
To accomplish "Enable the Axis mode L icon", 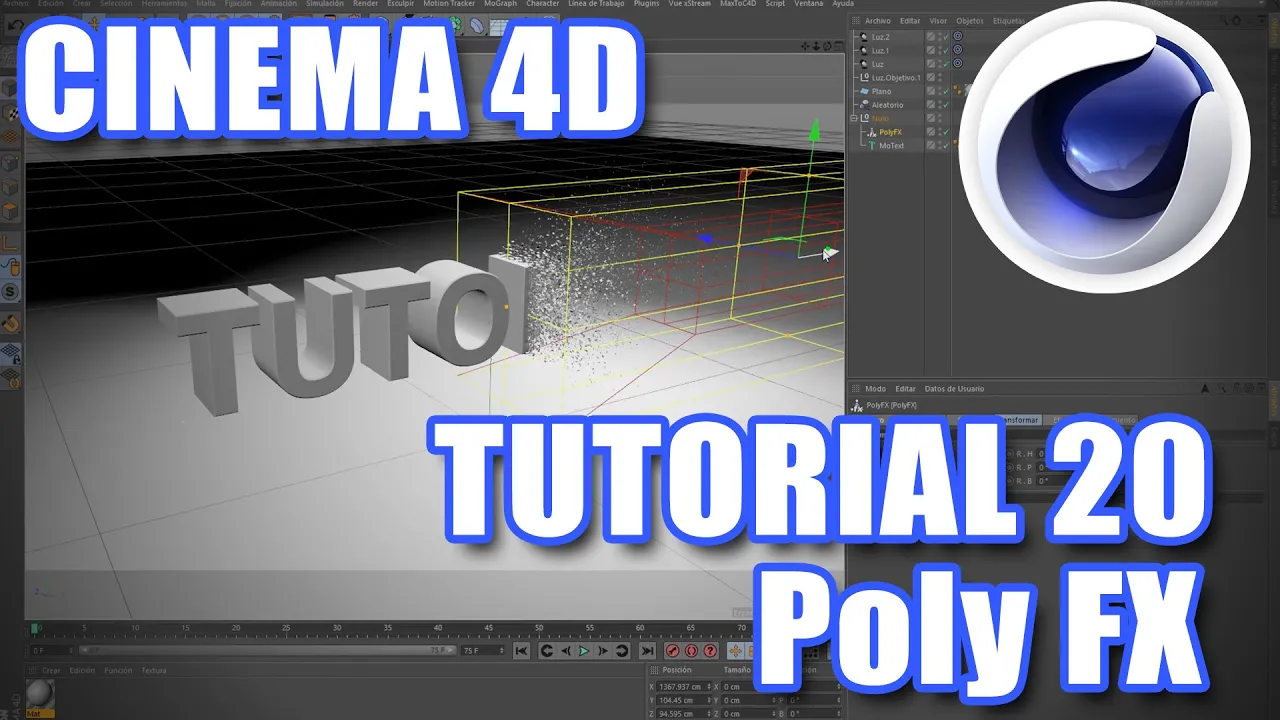I will 10,242.
